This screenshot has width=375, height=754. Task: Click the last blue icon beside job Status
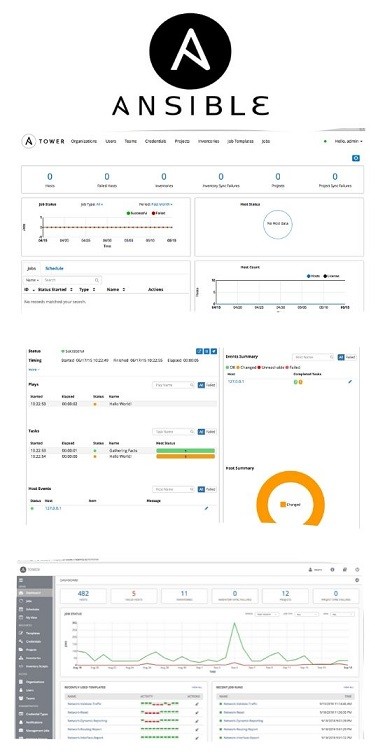(214, 351)
